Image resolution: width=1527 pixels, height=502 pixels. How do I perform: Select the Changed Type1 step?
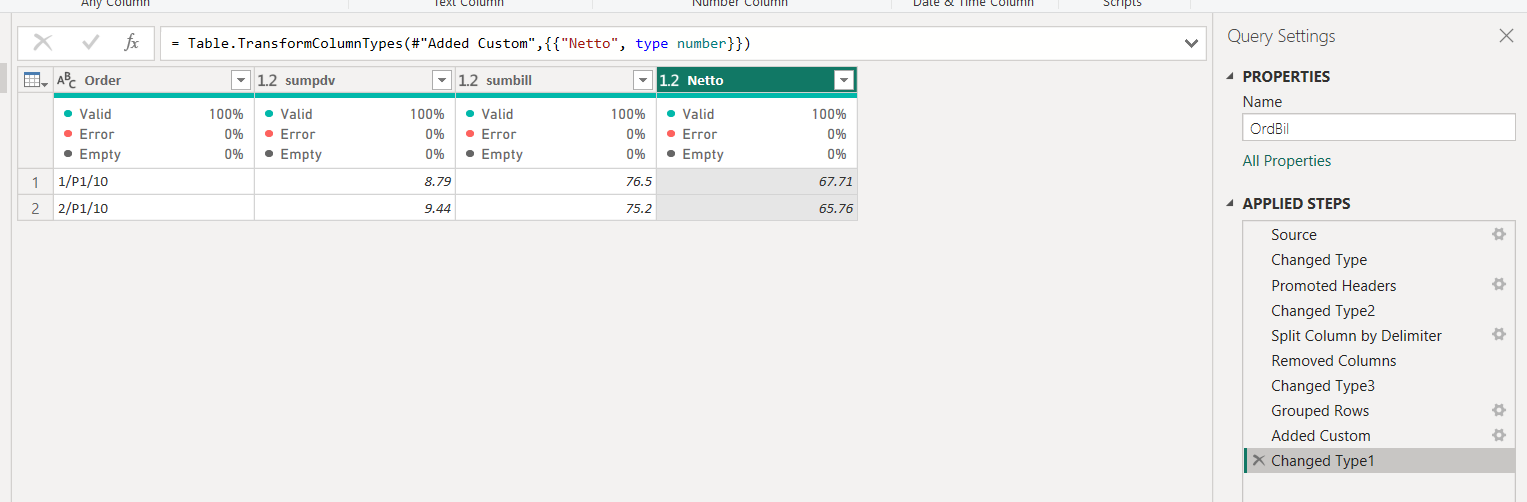point(1379,461)
